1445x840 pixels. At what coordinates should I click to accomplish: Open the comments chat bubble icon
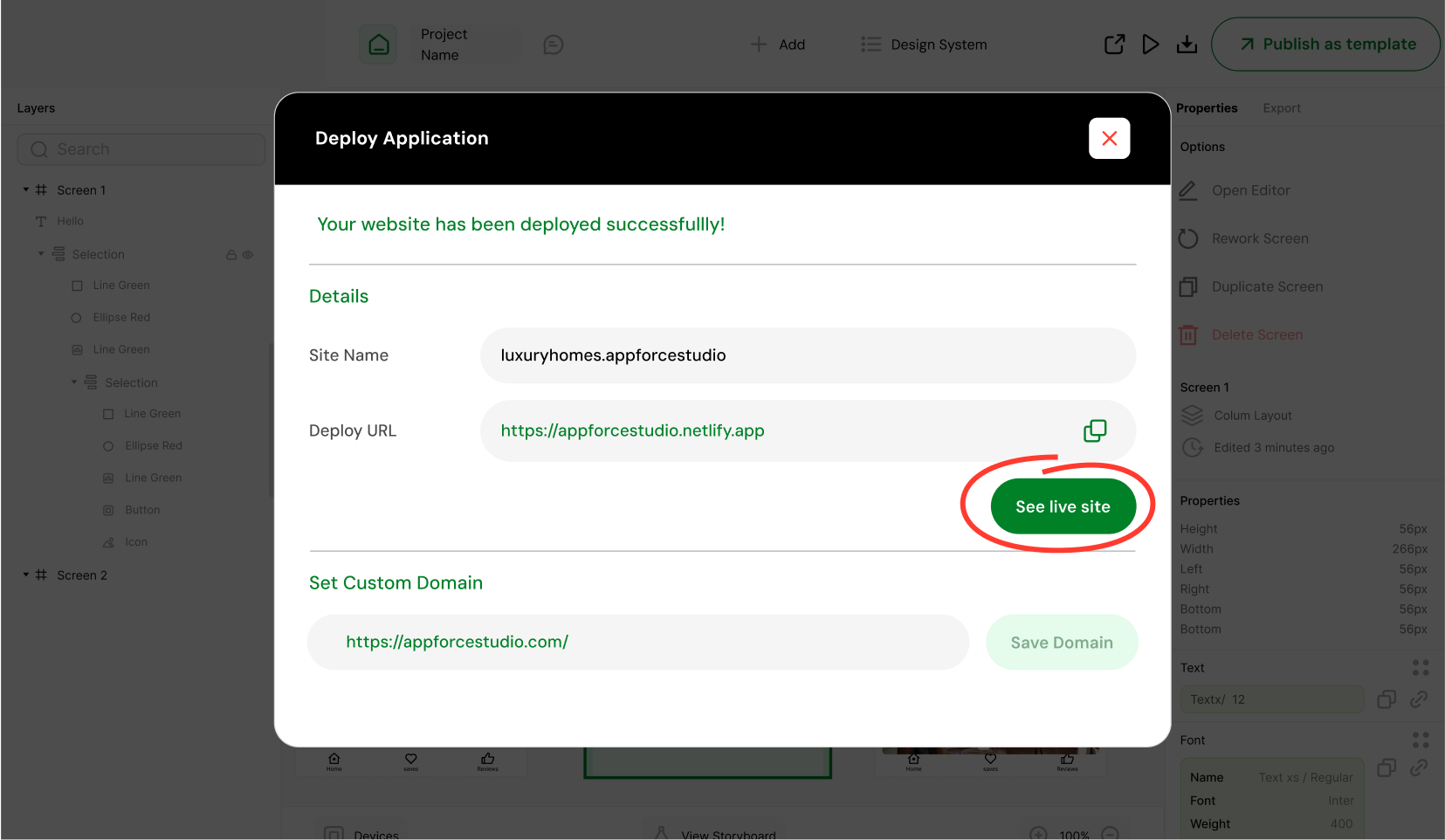(553, 45)
